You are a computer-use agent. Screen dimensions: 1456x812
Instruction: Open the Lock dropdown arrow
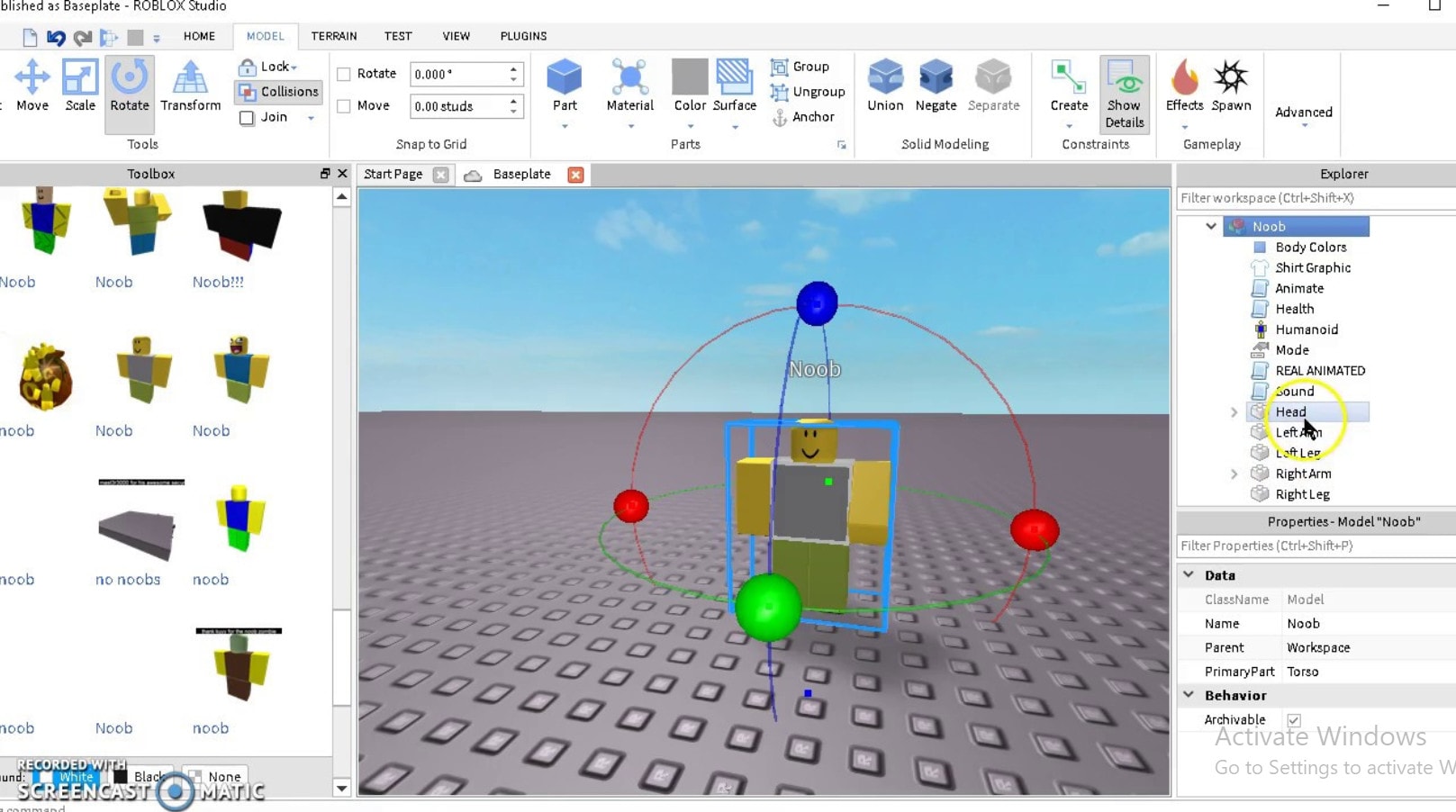coord(294,68)
